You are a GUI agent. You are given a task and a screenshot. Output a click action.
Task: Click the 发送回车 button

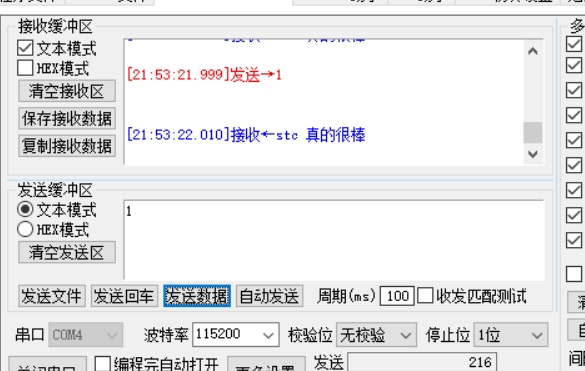coord(124,296)
